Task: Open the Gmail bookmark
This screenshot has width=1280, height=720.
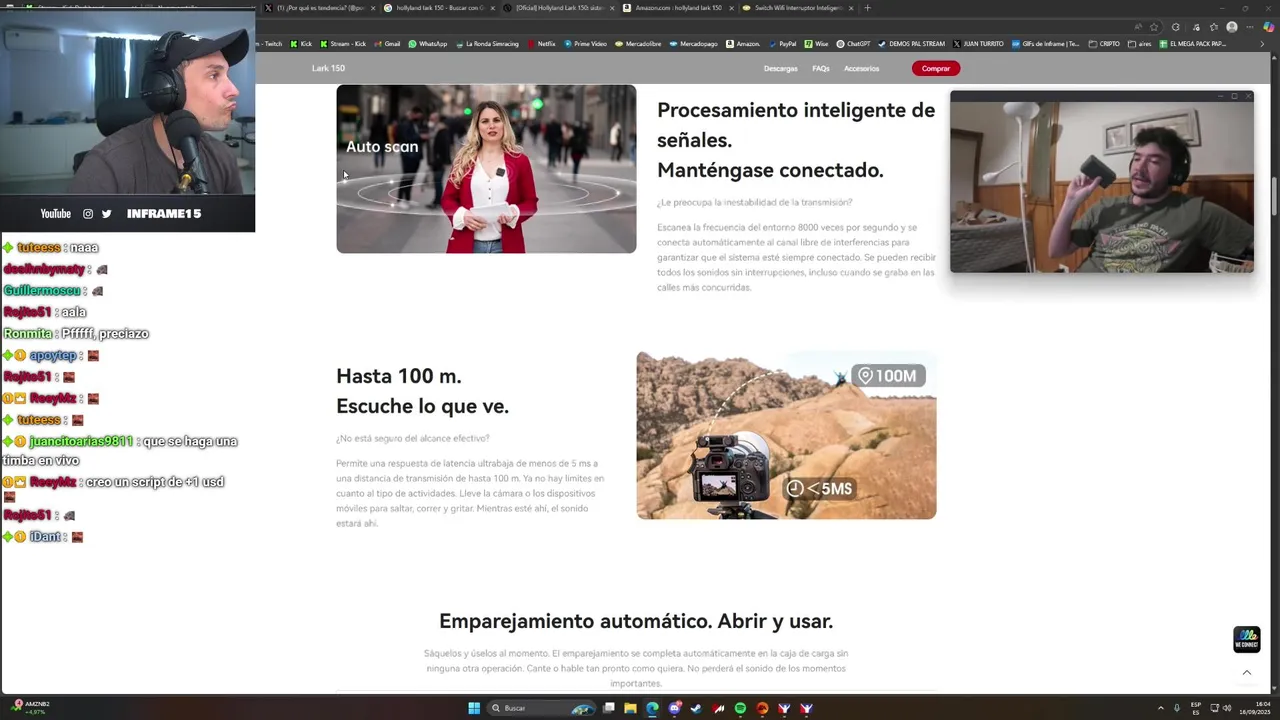Action: click(x=387, y=44)
